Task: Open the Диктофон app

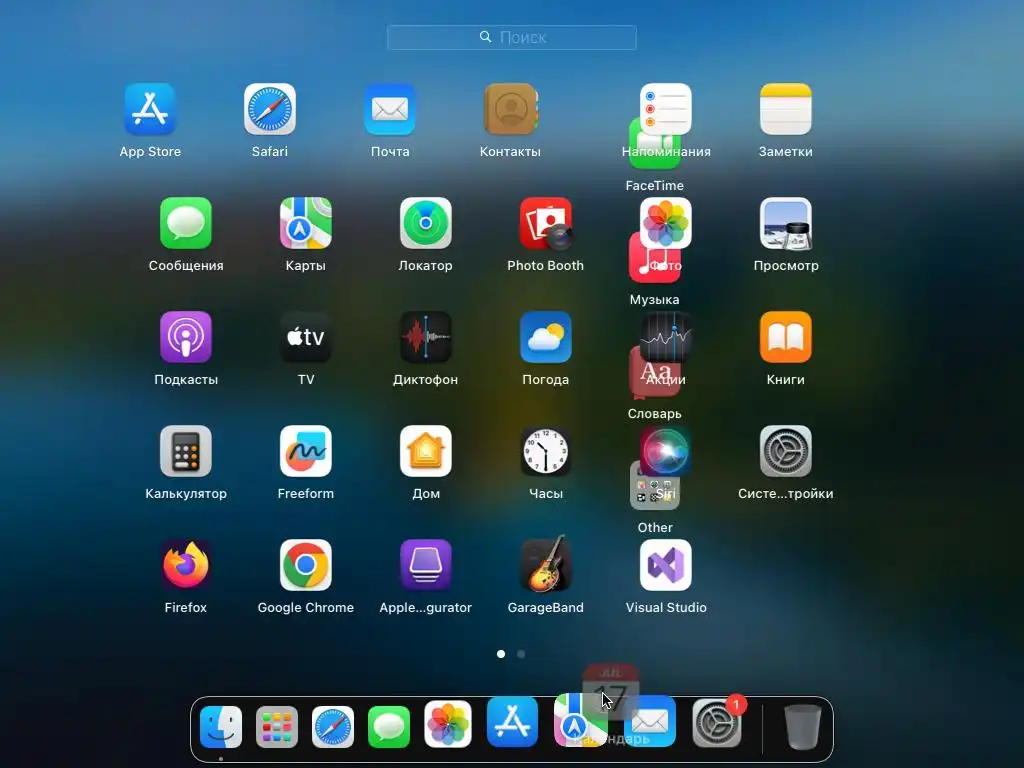Action: (426, 337)
